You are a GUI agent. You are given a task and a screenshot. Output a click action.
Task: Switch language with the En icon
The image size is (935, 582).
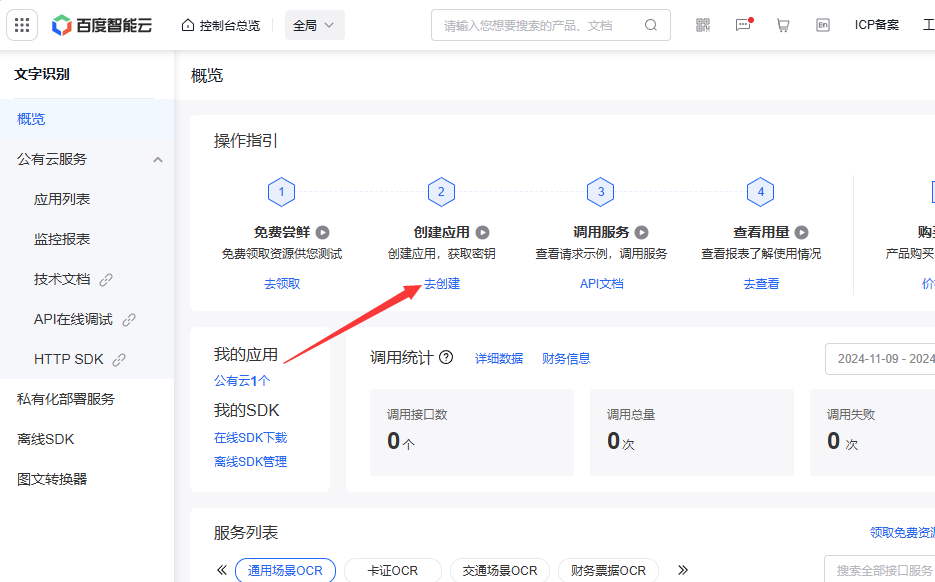point(823,25)
